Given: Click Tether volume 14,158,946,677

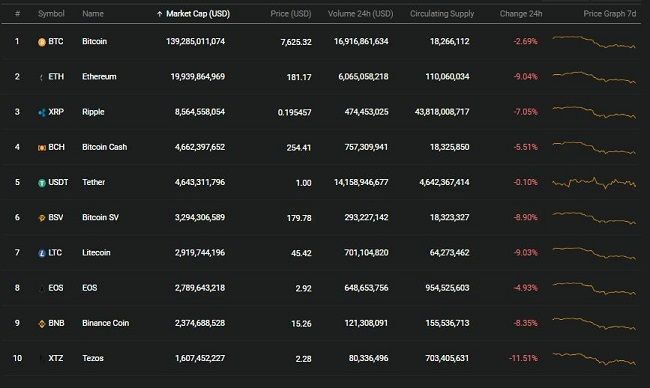Looking at the screenshot, I should coord(361,182).
